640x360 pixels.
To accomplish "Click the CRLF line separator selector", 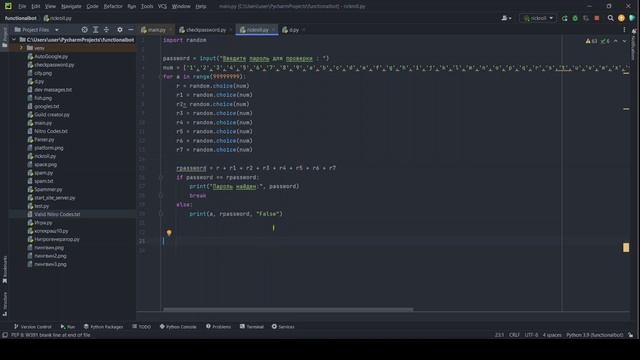I will pos(514,335).
